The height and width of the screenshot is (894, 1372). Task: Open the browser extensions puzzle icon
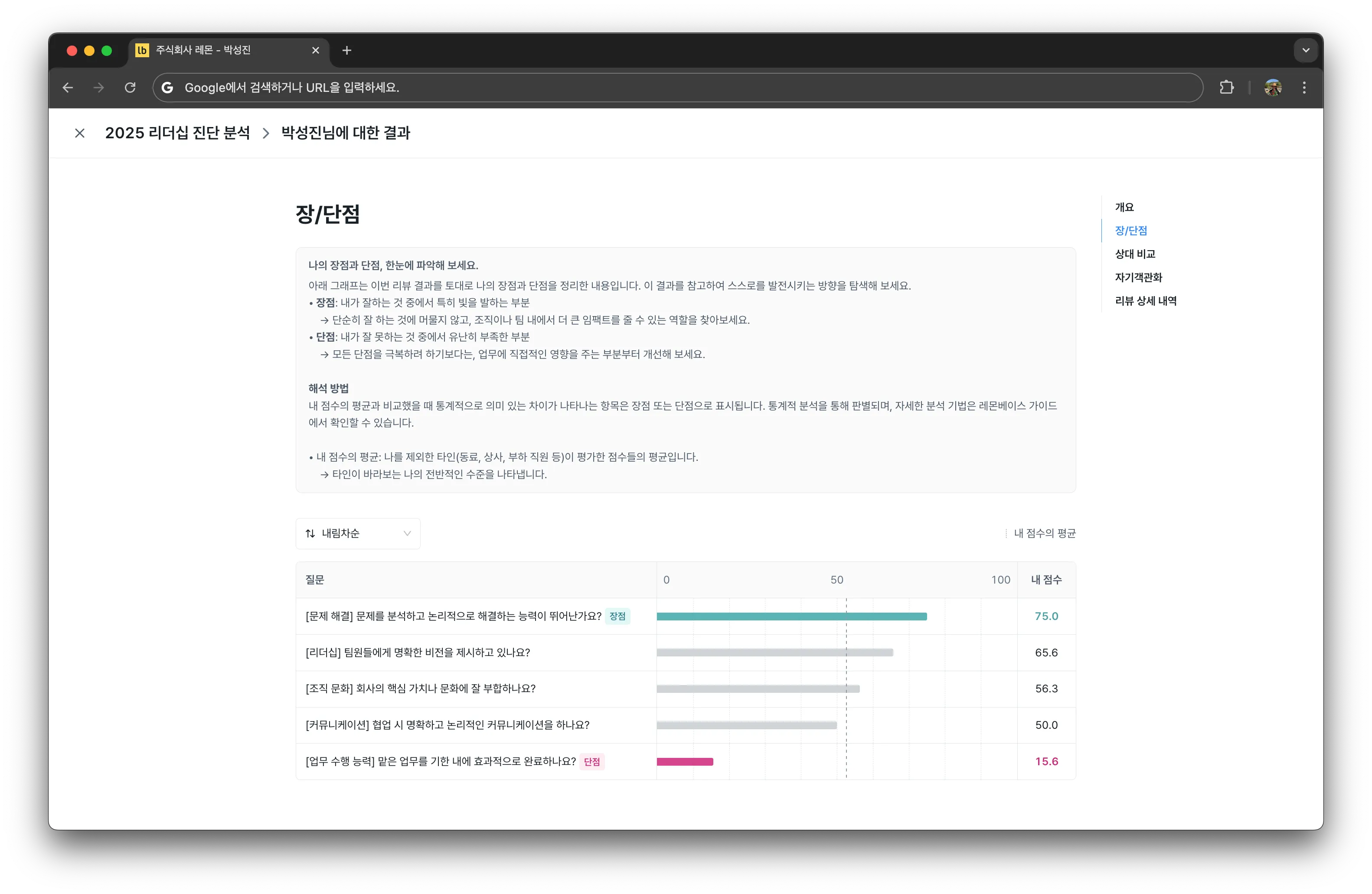[x=1226, y=88]
